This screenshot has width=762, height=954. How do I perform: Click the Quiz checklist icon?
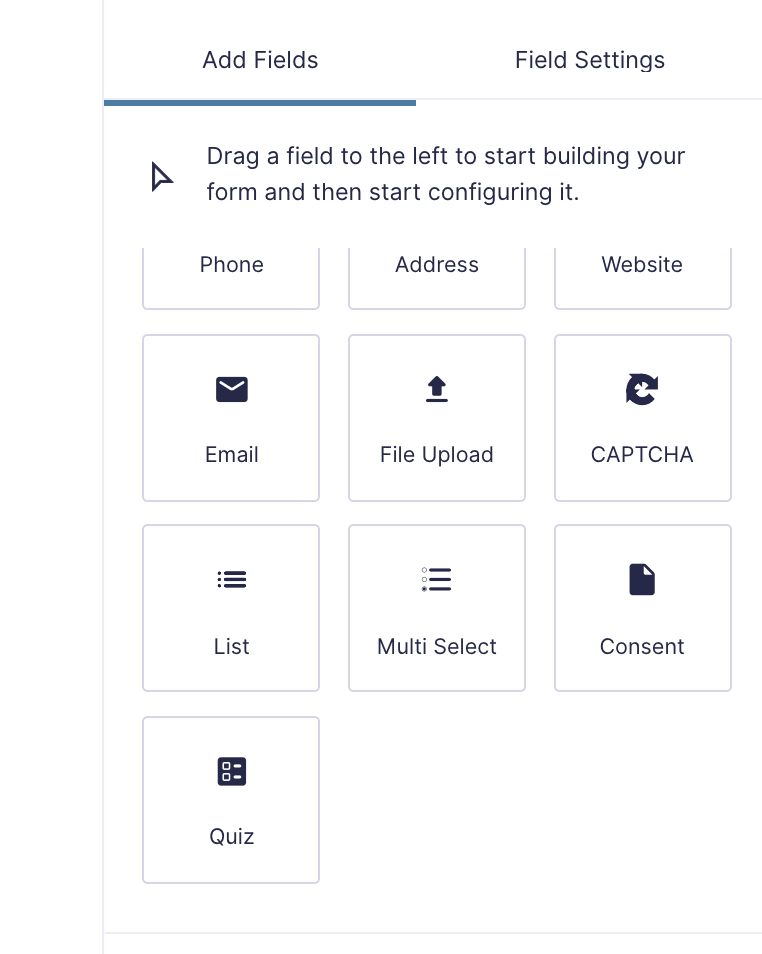click(232, 771)
